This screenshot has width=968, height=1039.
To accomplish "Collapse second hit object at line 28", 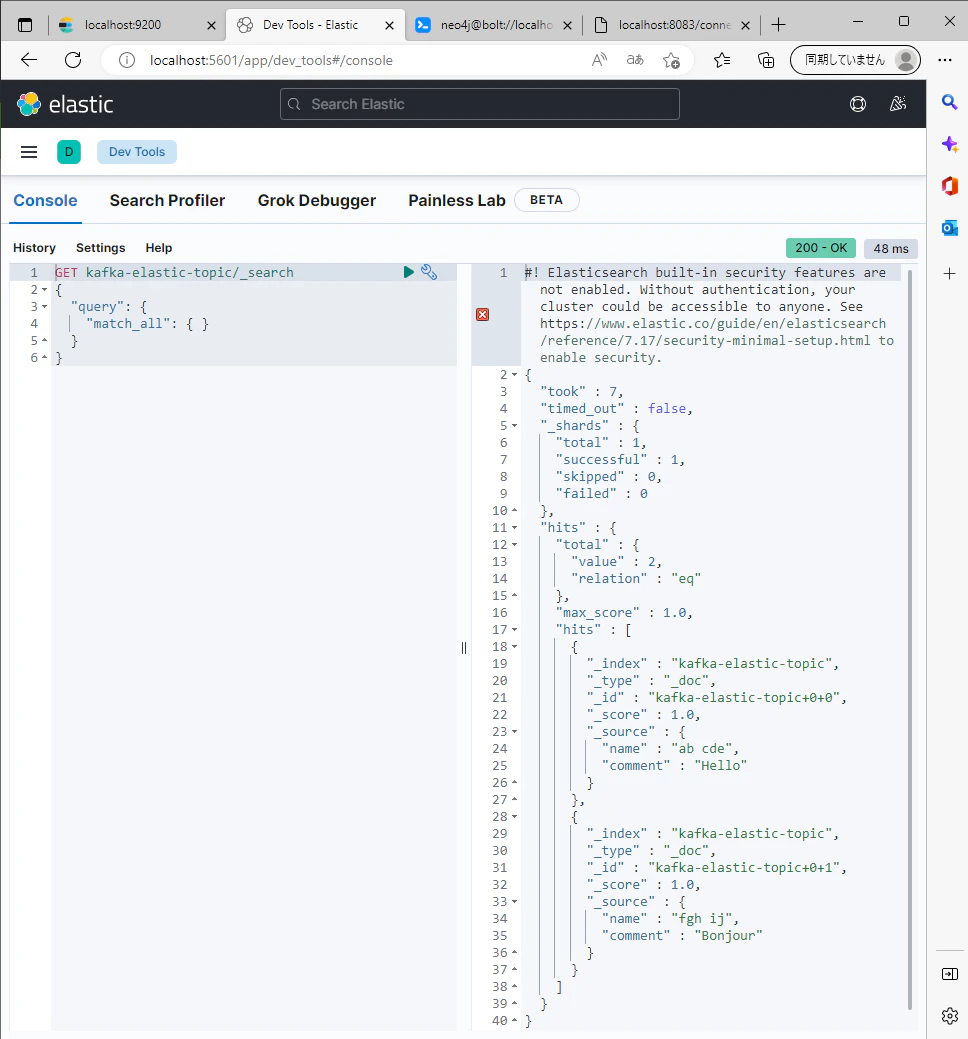I will [514, 817].
